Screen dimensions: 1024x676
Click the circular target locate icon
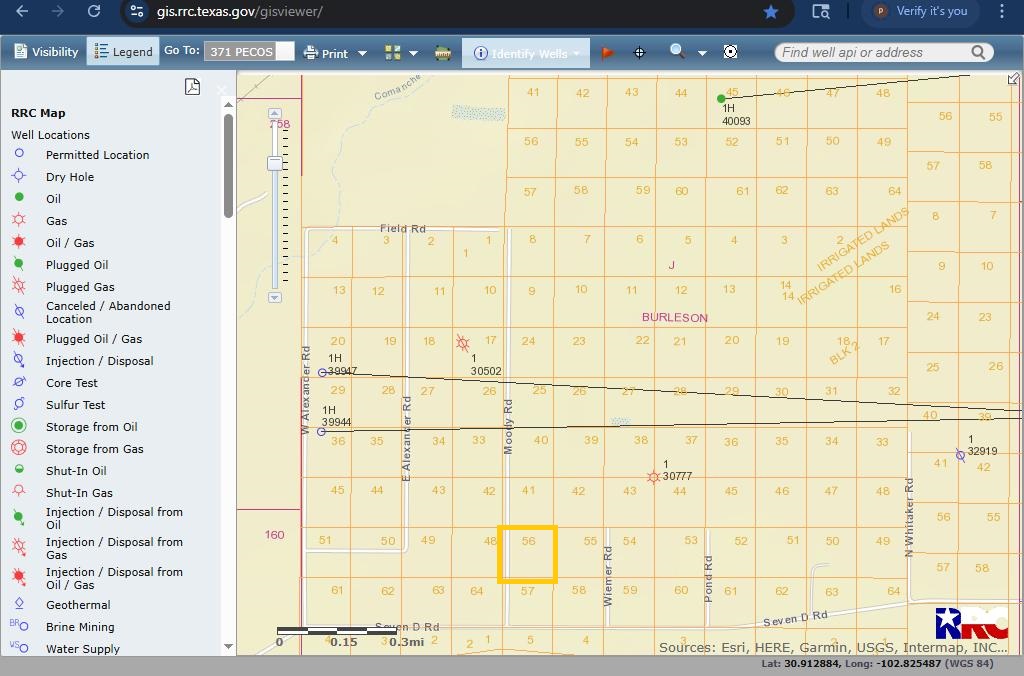click(x=730, y=52)
